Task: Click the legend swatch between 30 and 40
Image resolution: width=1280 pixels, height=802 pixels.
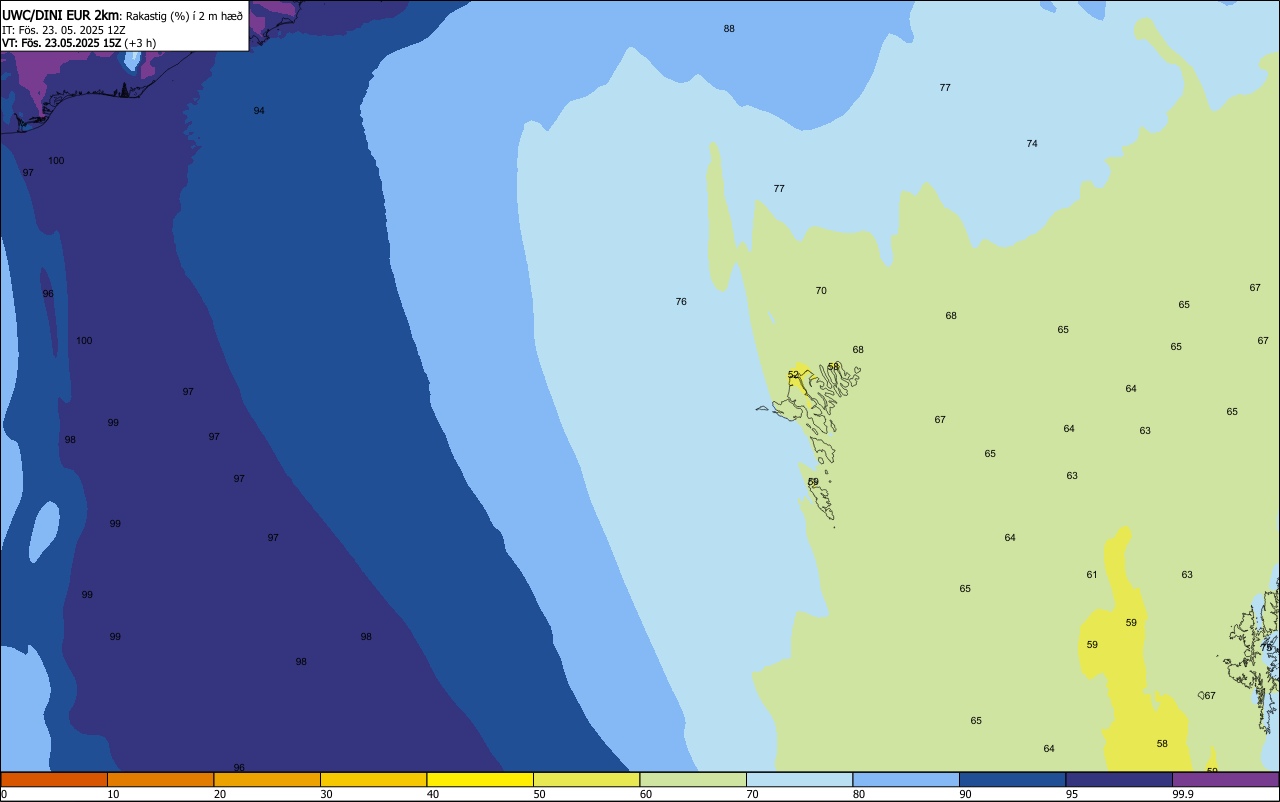Action: coord(373,779)
